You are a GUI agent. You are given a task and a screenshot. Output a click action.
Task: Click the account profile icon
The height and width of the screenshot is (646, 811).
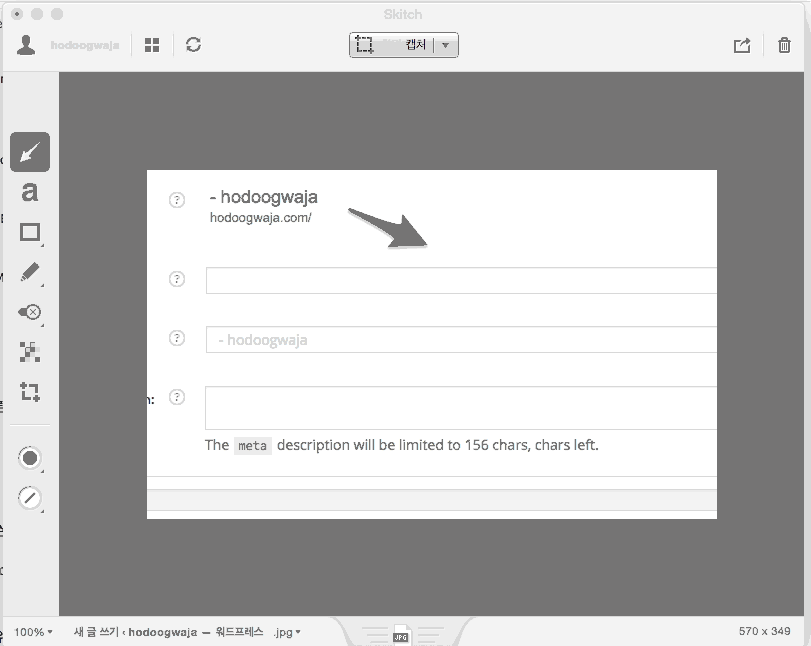click(25, 45)
